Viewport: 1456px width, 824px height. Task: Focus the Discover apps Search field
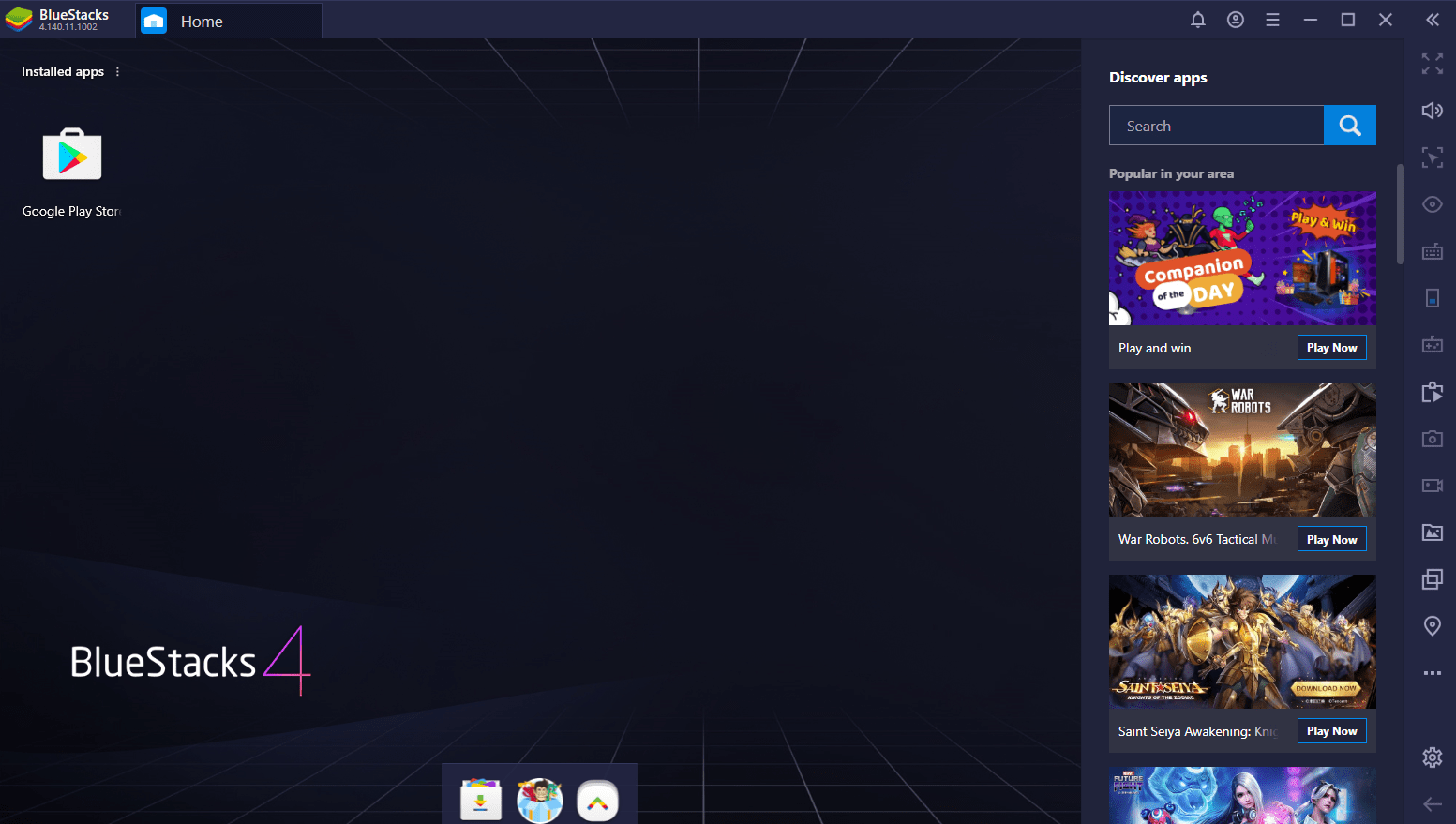tap(1216, 126)
